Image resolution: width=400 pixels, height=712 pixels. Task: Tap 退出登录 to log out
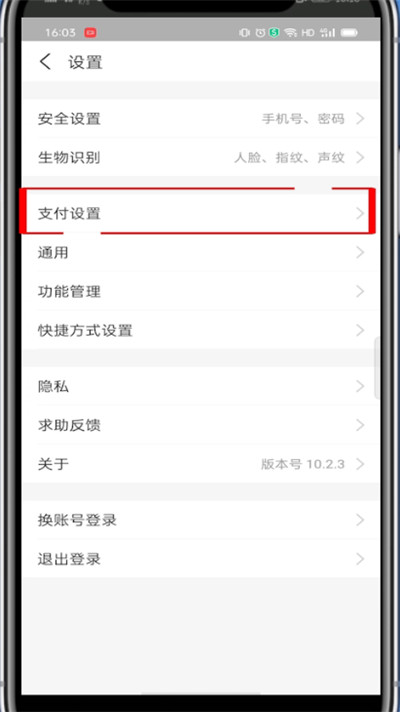pos(201,559)
